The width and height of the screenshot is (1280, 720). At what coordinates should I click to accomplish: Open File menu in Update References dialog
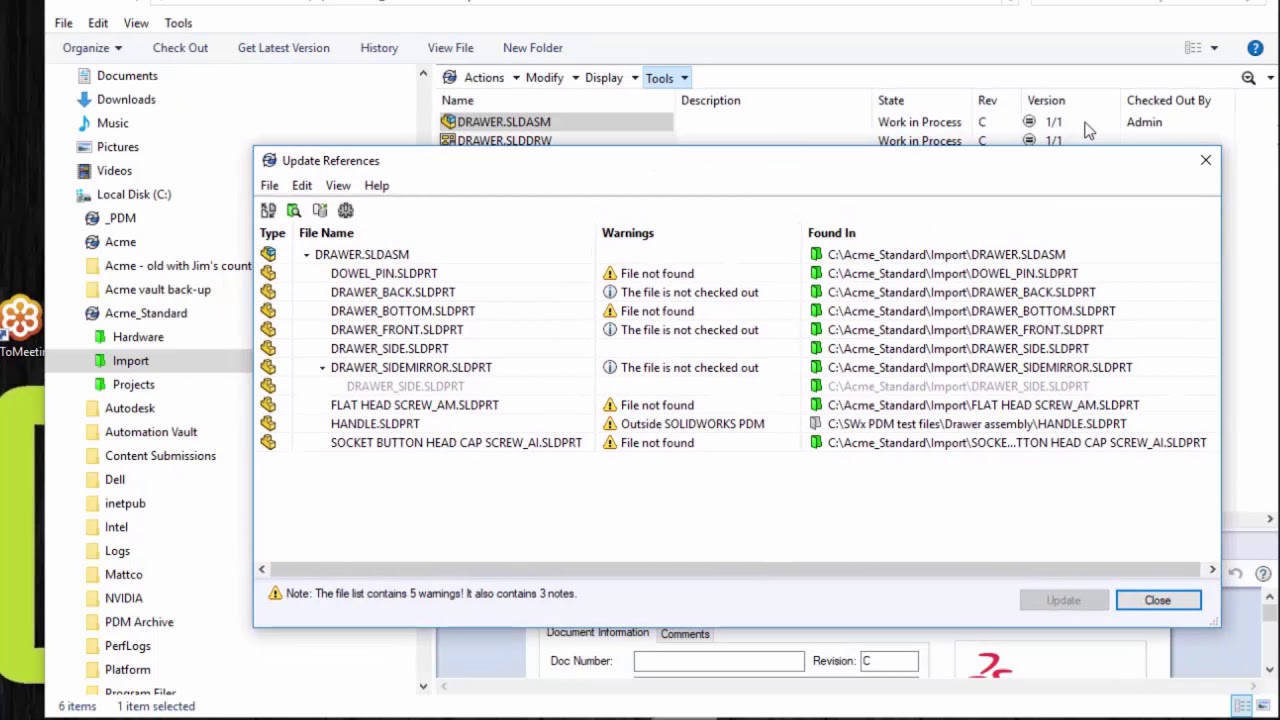pyautogui.click(x=270, y=186)
